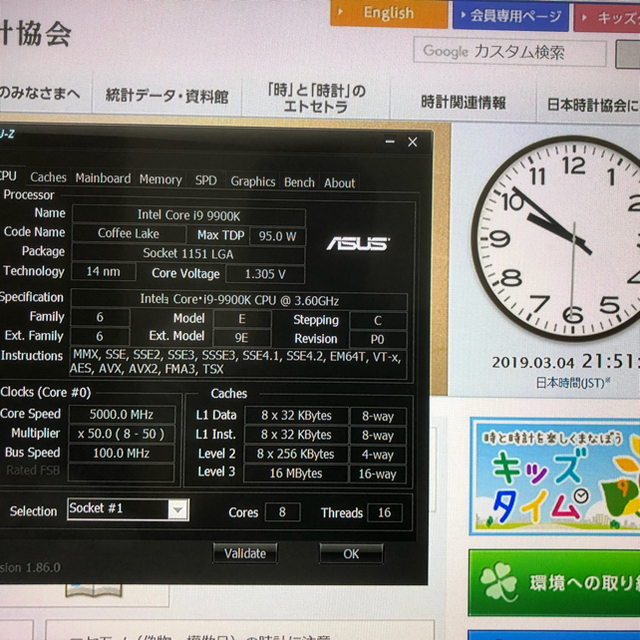Click the Stepping value C

pyautogui.click(x=378, y=321)
